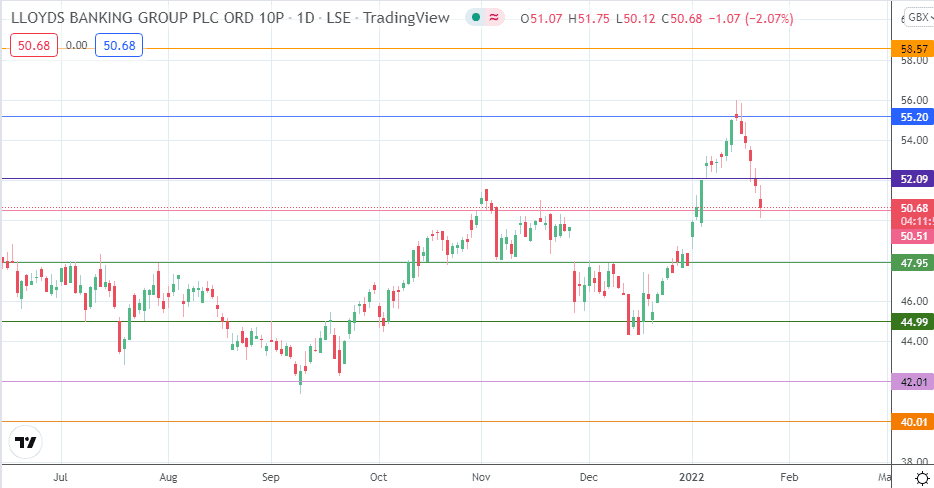The width and height of the screenshot is (934, 488).
Task: Click the 56.00 price scale value
Action: pyautogui.click(x=914, y=100)
